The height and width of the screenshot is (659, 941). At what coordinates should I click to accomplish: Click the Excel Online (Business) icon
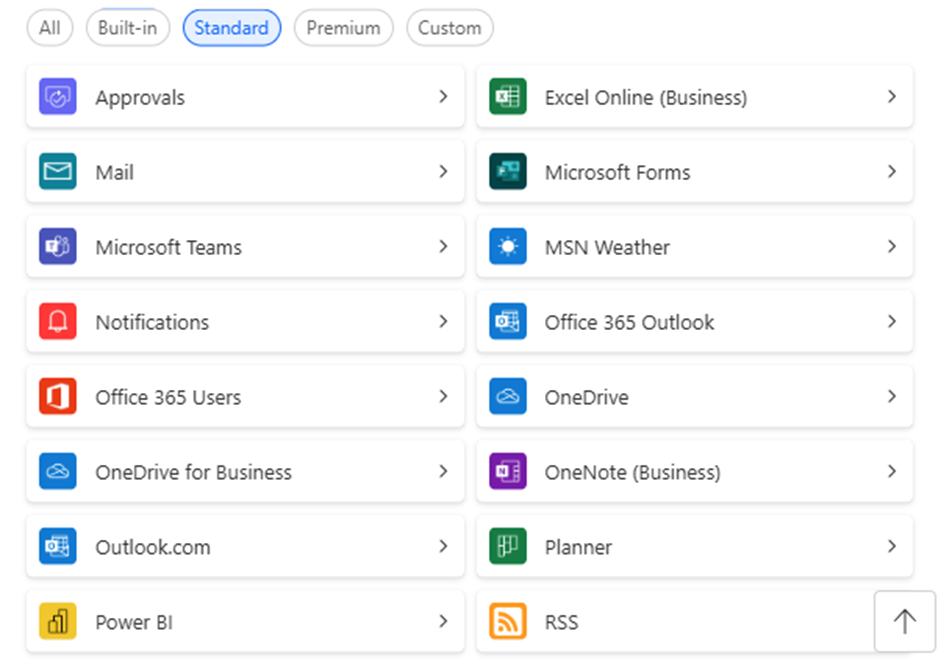pyautogui.click(x=508, y=97)
